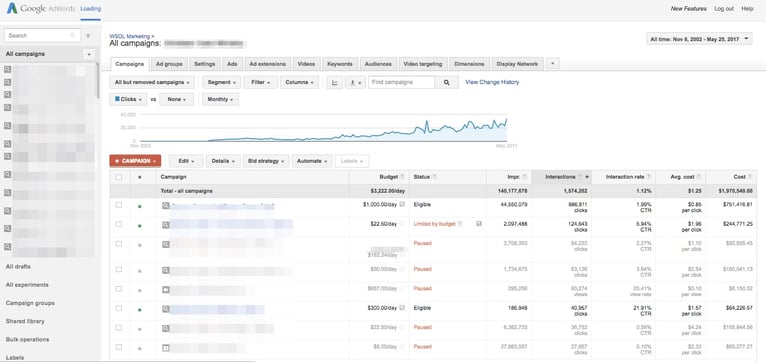Click the Google AdWords logo

(x=40, y=9)
